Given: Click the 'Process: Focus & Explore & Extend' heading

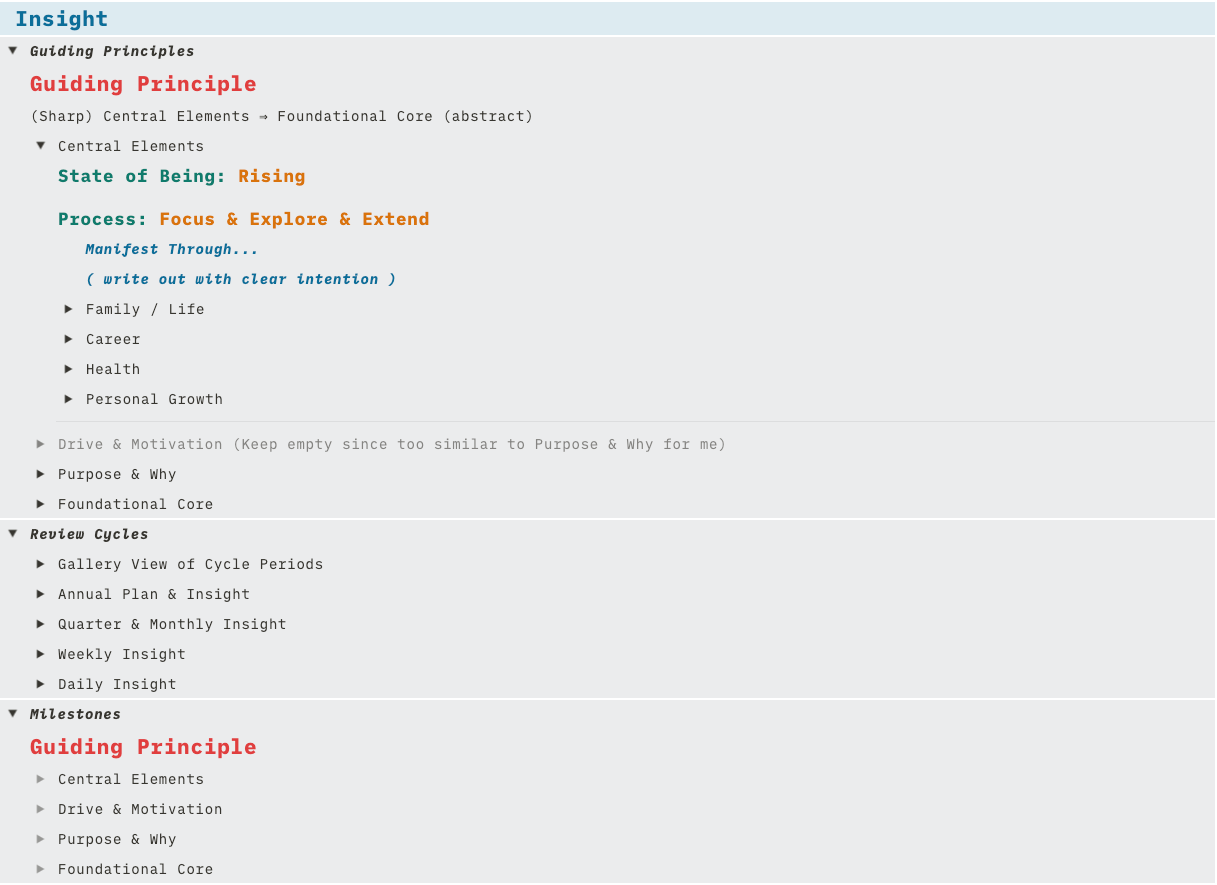Looking at the screenshot, I should tap(243, 219).
